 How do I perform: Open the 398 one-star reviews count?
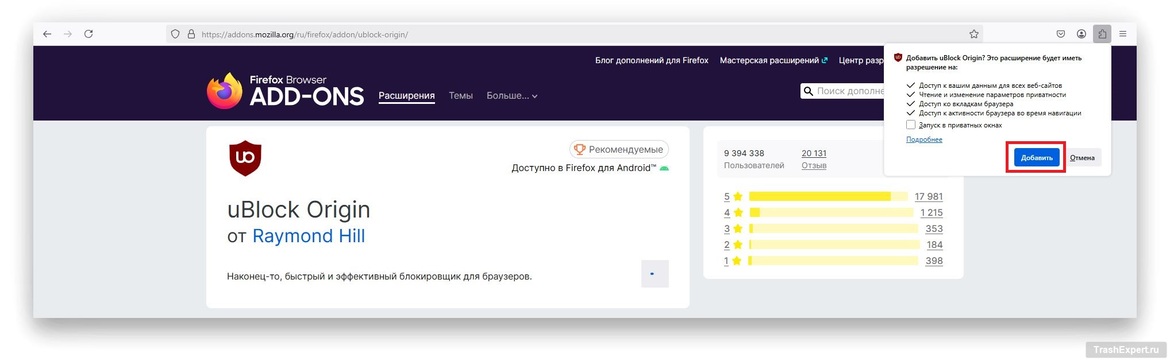pos(934,260)
